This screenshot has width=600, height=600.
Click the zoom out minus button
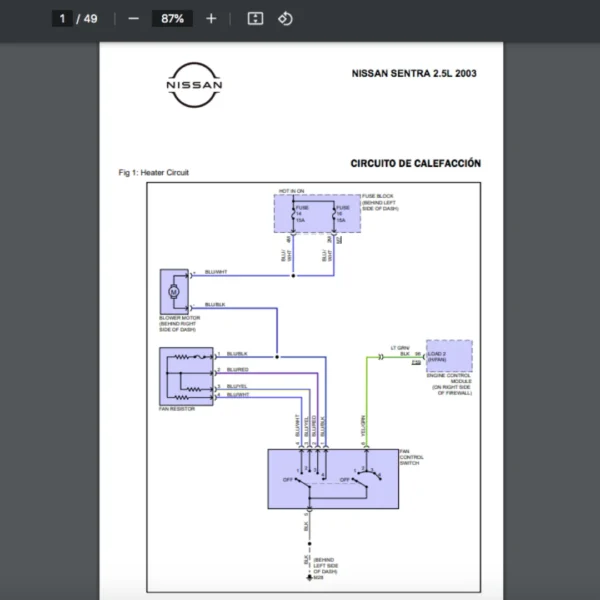coord(133,19)
